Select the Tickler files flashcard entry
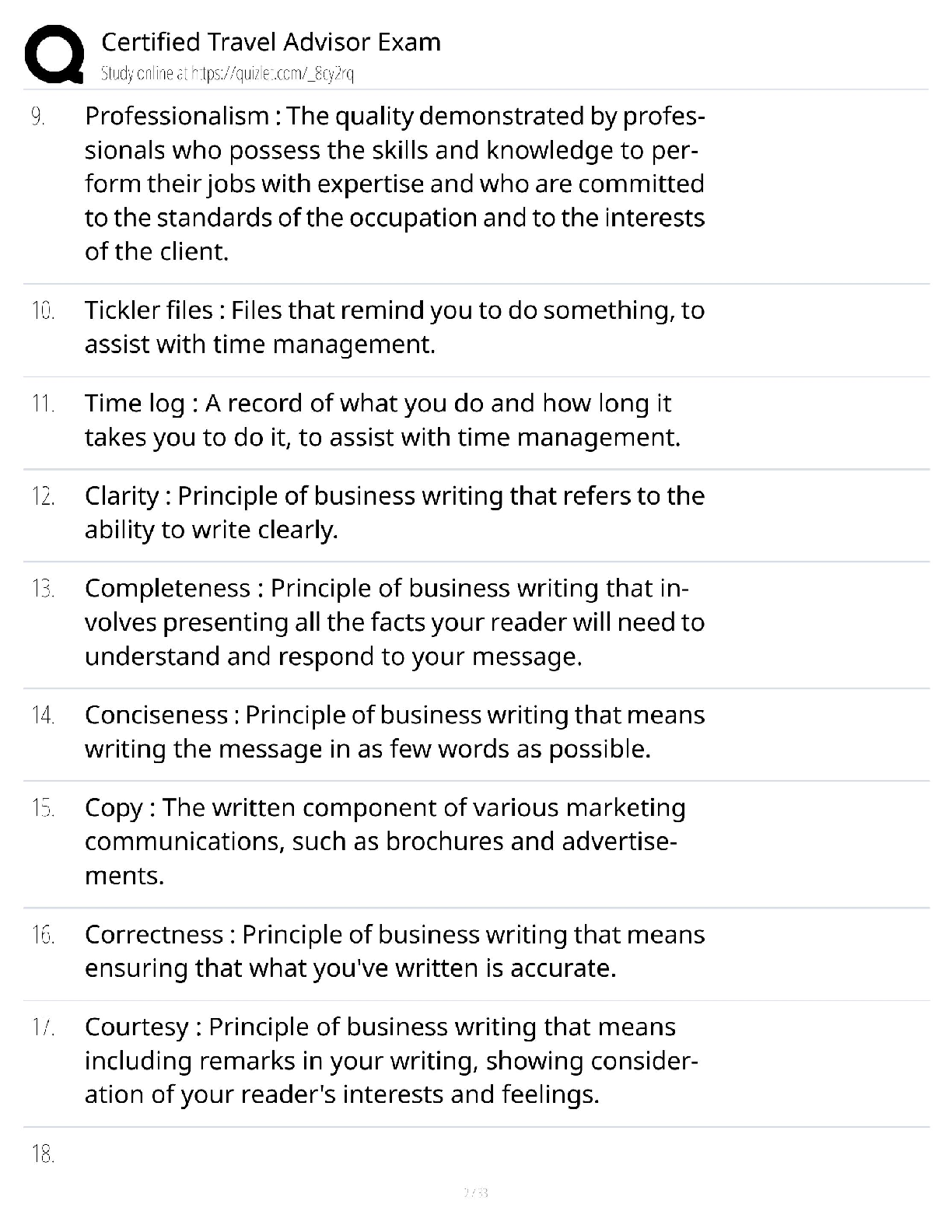Image resolution: width=952 pixels, height=1232 pixels. pos(395,327)
